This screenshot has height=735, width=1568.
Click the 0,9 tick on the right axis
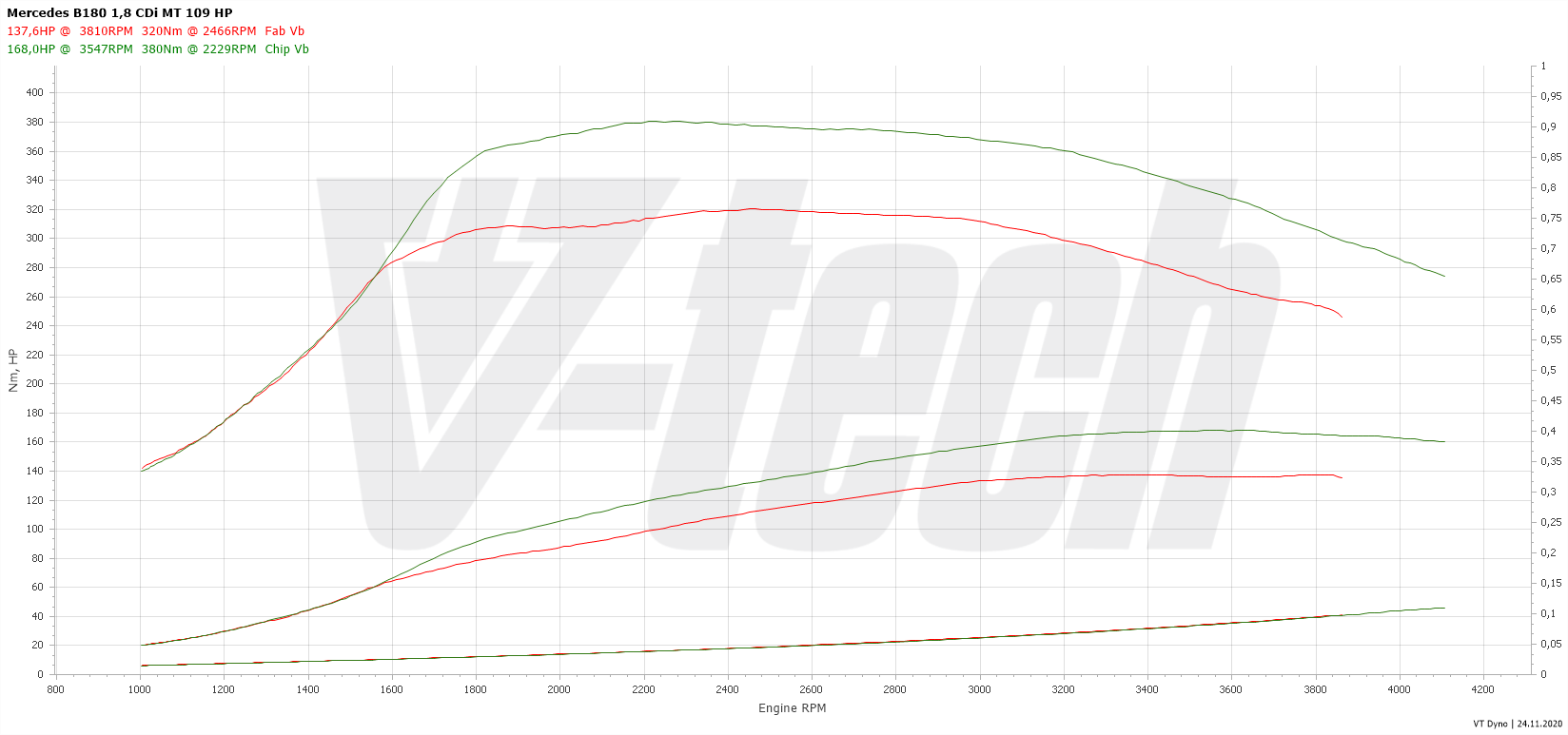click(1548, 126)
